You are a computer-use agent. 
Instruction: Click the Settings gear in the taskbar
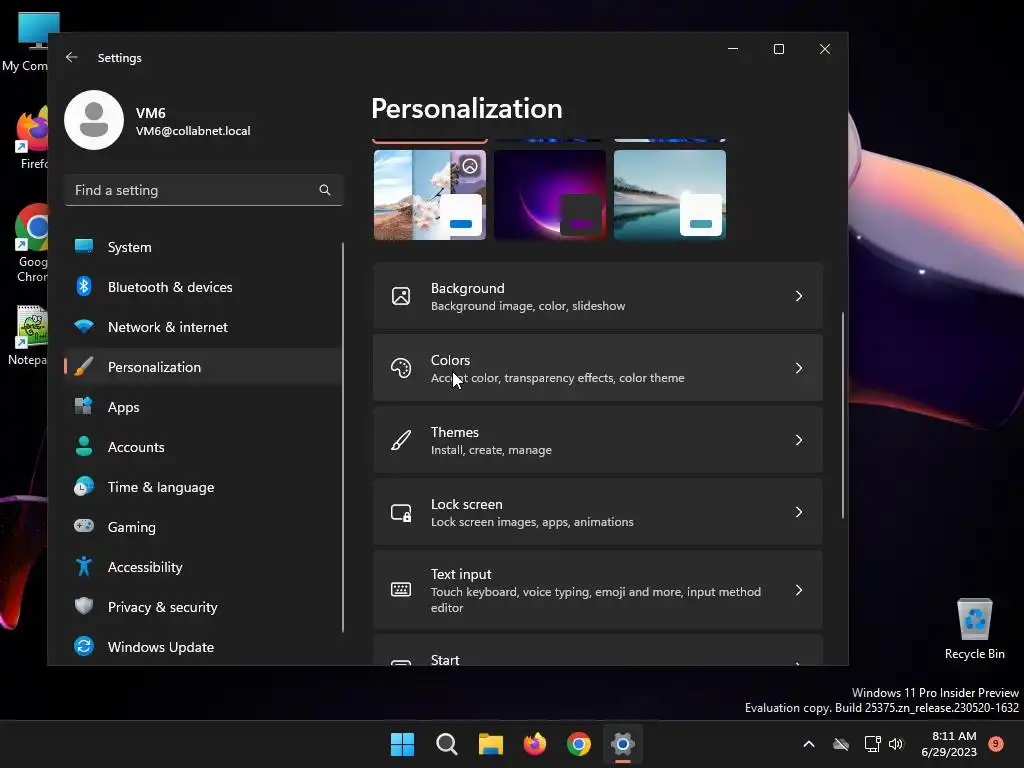click(x=623, y=744)
